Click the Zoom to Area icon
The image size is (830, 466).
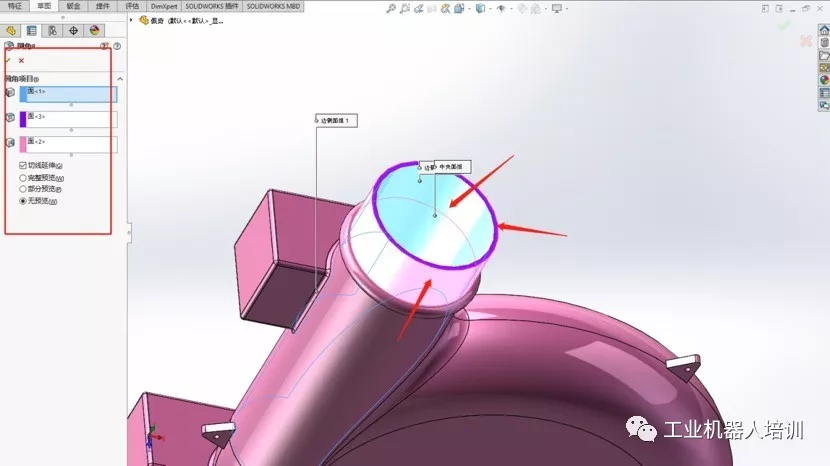tap(405, 8)
